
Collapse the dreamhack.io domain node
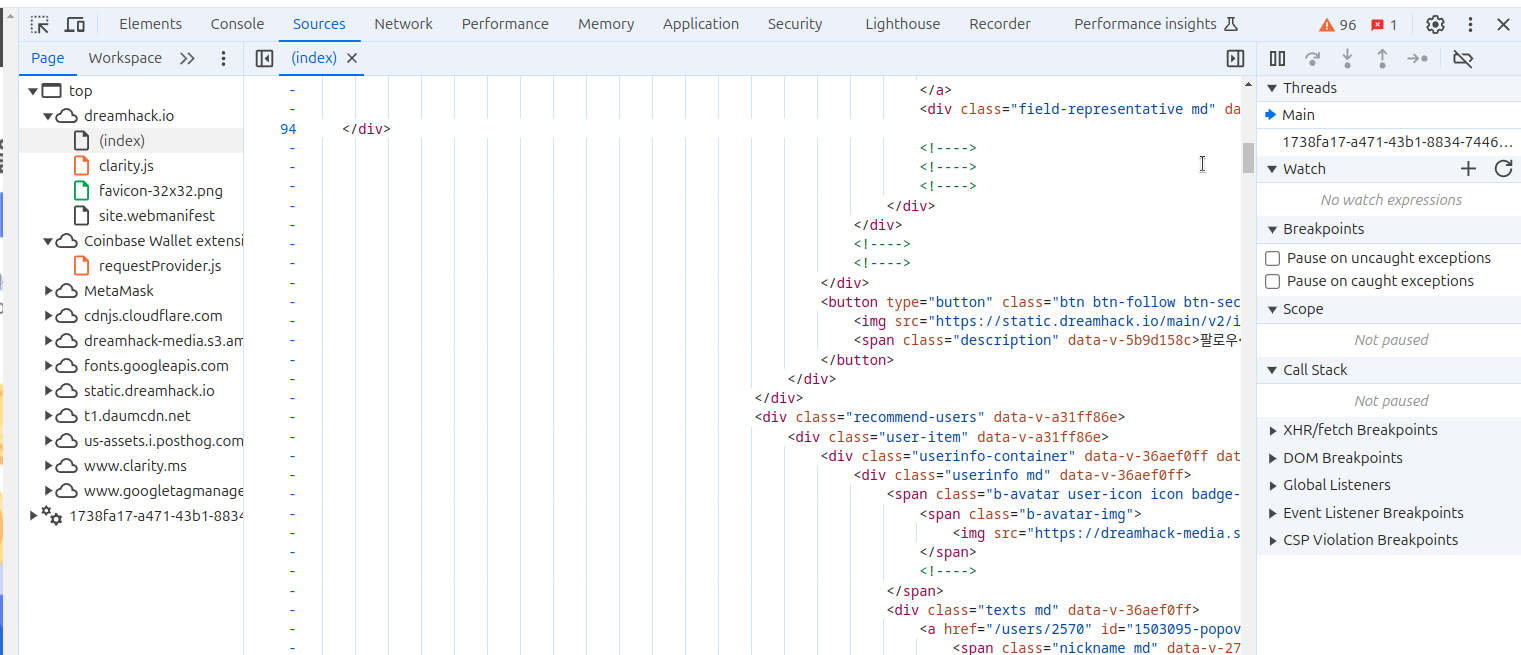pyautogui.click(x=48, y=116)
